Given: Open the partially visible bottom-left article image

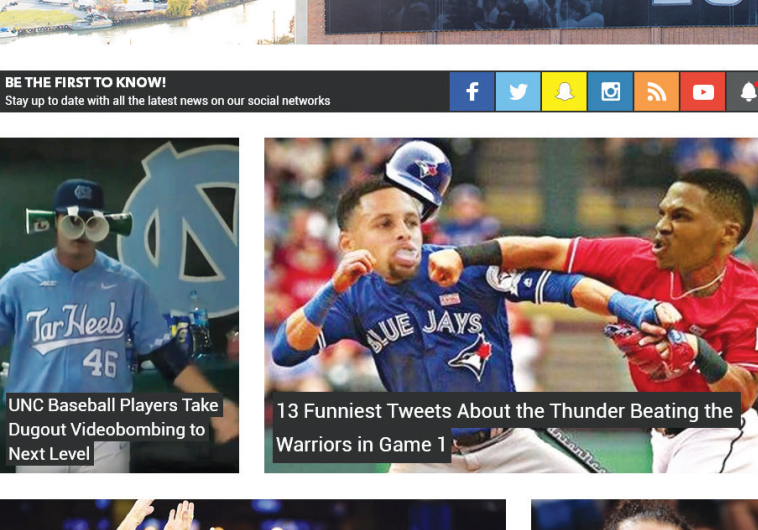Looking at the screenshot, I should click(x=252, y=515).
